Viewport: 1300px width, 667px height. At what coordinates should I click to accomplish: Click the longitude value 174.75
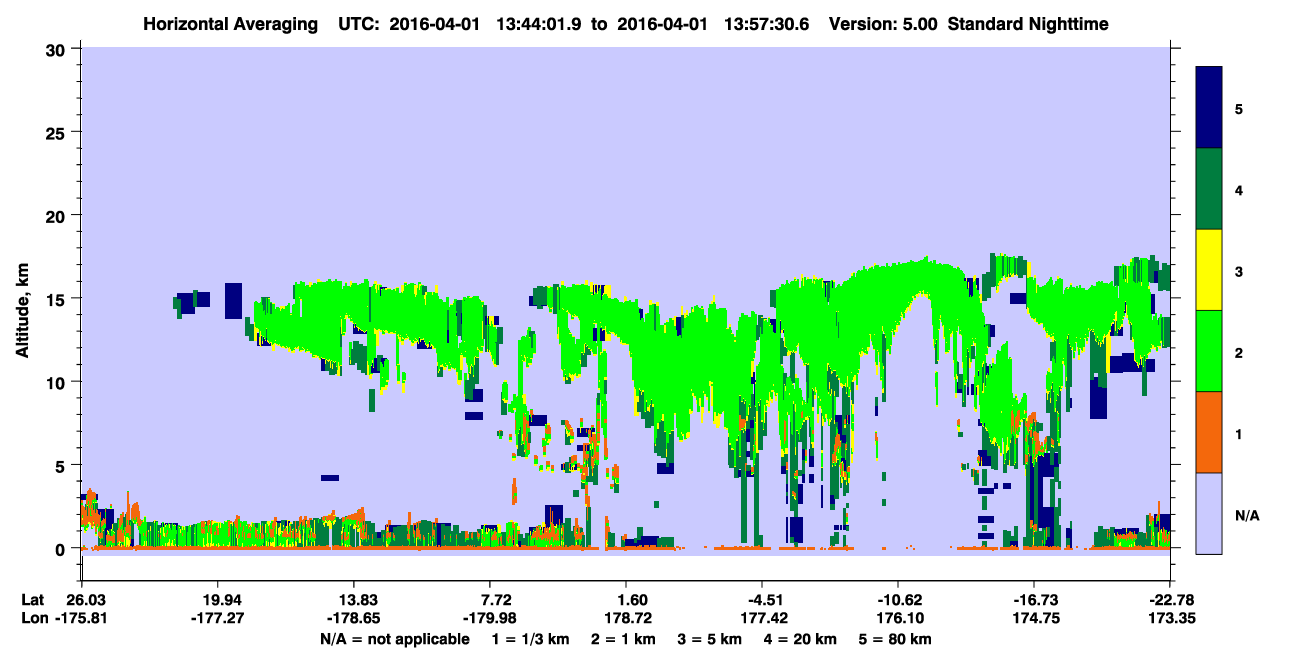1037,618
